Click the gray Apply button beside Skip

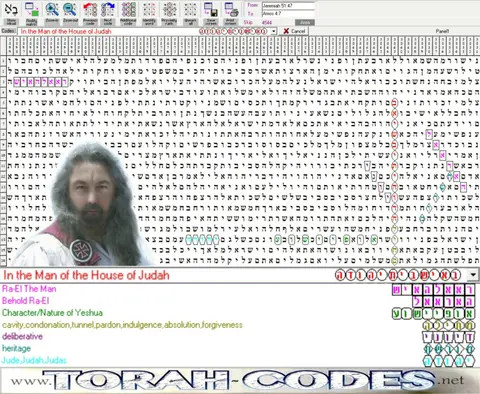pos(305,22)
